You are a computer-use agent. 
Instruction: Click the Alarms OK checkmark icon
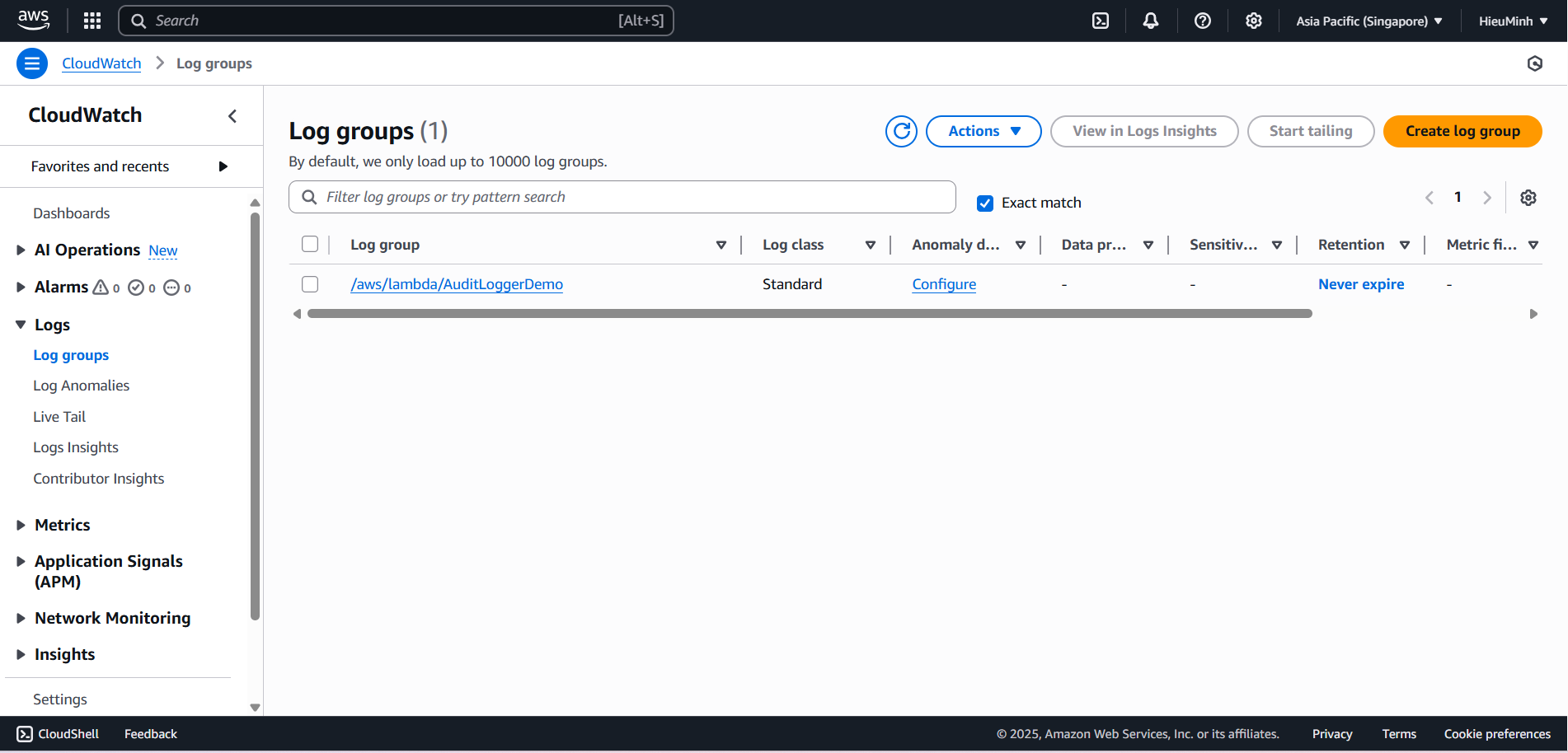point(136,288)
